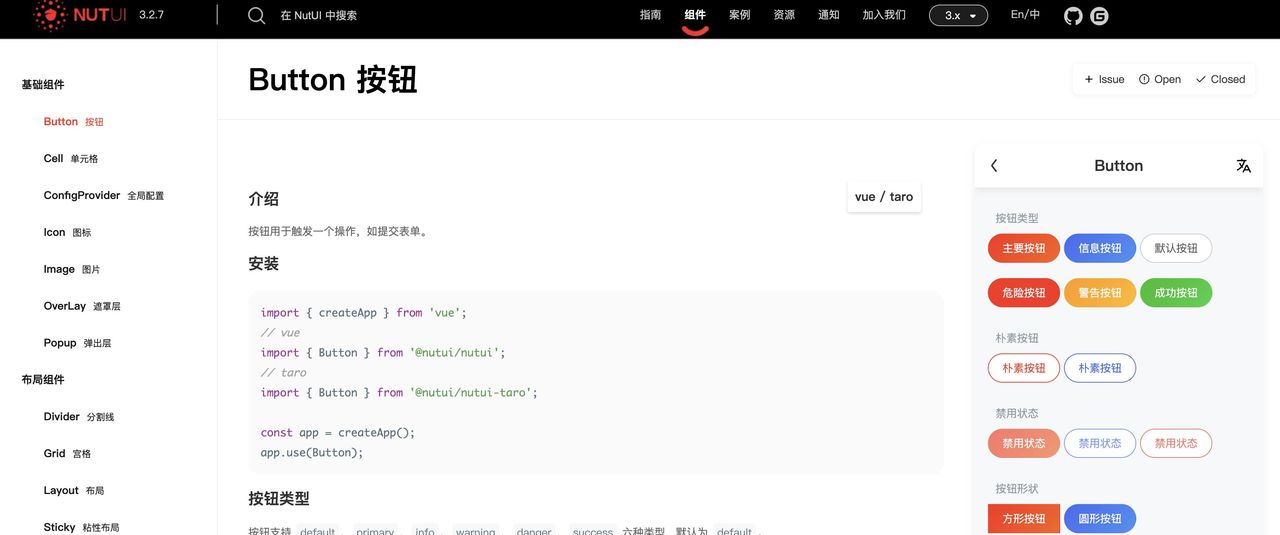
Task: Click the red-outlined 朴素按钮
Action: [1024, 368]
